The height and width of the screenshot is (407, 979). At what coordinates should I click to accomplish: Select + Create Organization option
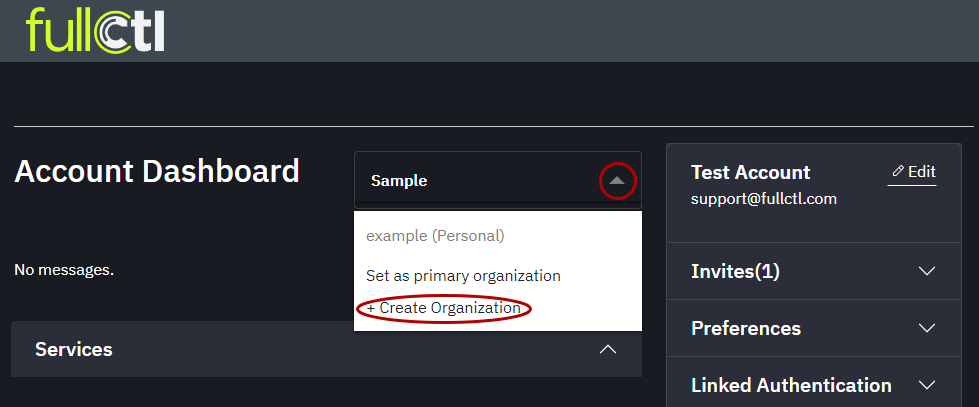[443, 308]
